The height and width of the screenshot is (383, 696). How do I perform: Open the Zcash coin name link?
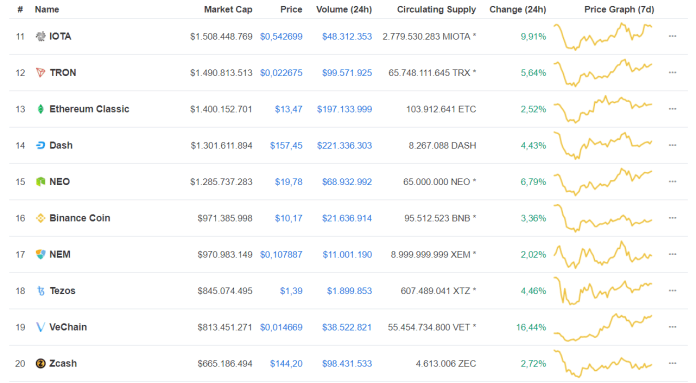[x=63, y=364]
